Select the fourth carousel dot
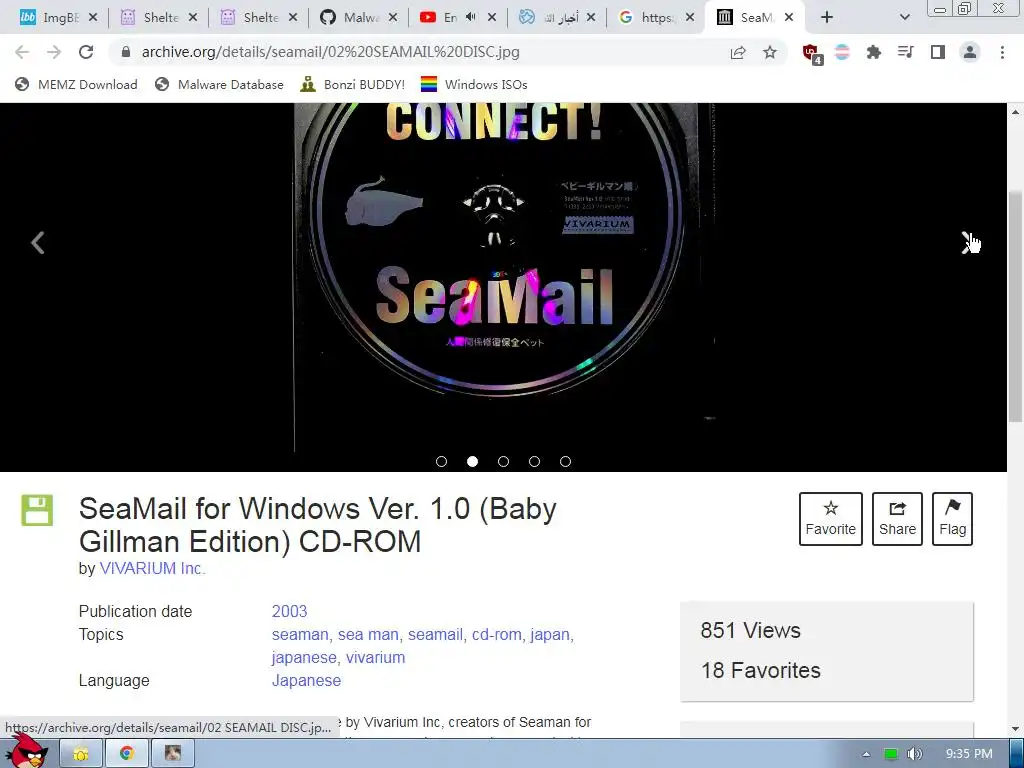The height and width of the screenshot is (768, 1024). pyautogui.click(x=534, y=462)
